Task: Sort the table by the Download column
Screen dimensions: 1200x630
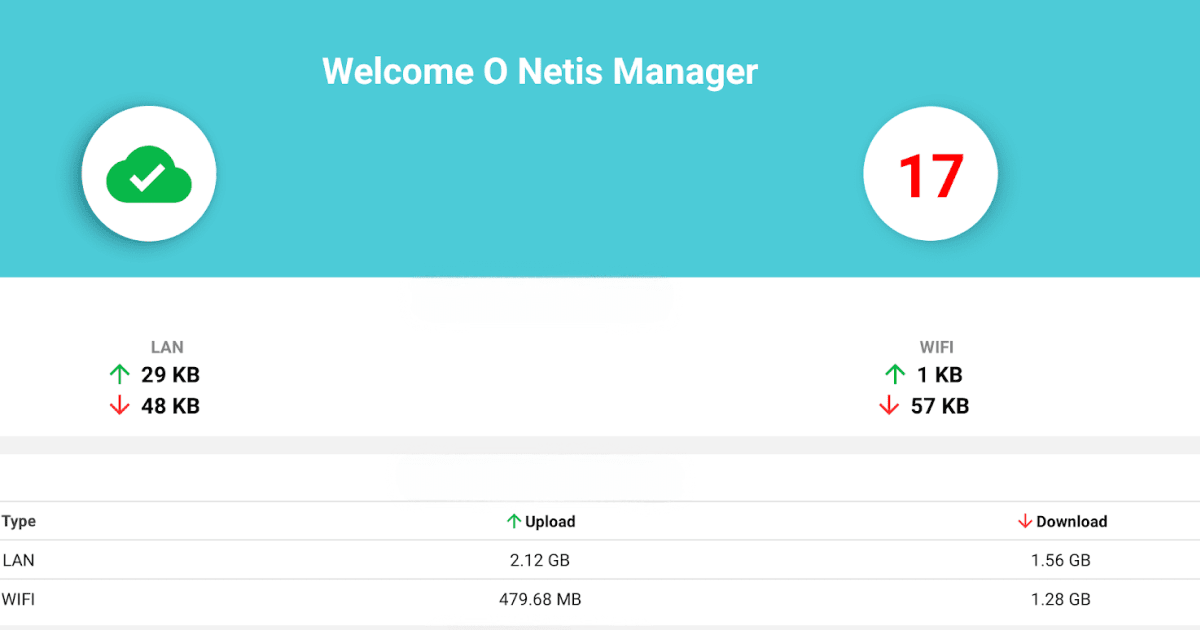Action: click(1071, 521)
